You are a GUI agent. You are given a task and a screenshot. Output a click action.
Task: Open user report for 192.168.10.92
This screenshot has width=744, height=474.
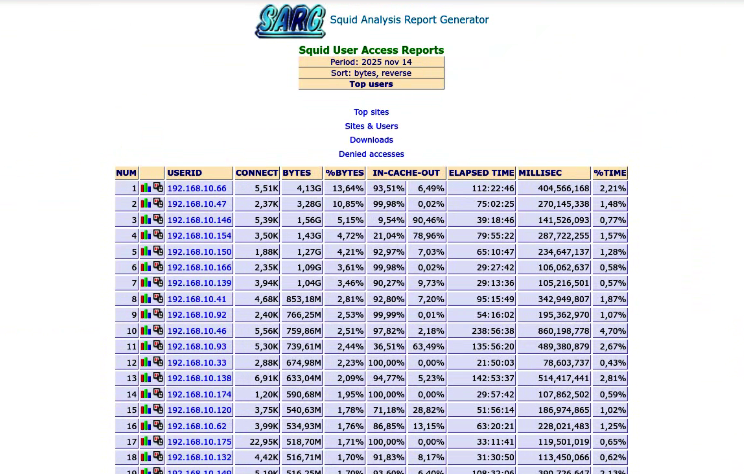[x=197, y=315]
